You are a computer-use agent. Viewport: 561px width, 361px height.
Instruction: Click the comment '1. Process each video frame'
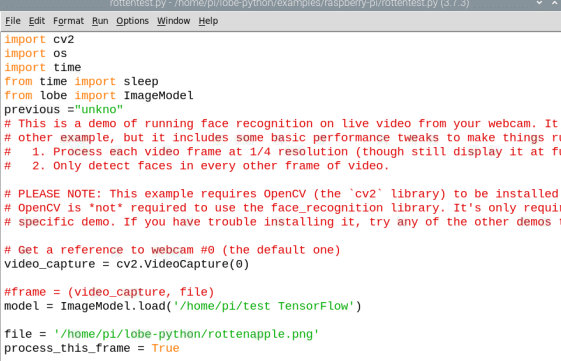click(282, 152)
